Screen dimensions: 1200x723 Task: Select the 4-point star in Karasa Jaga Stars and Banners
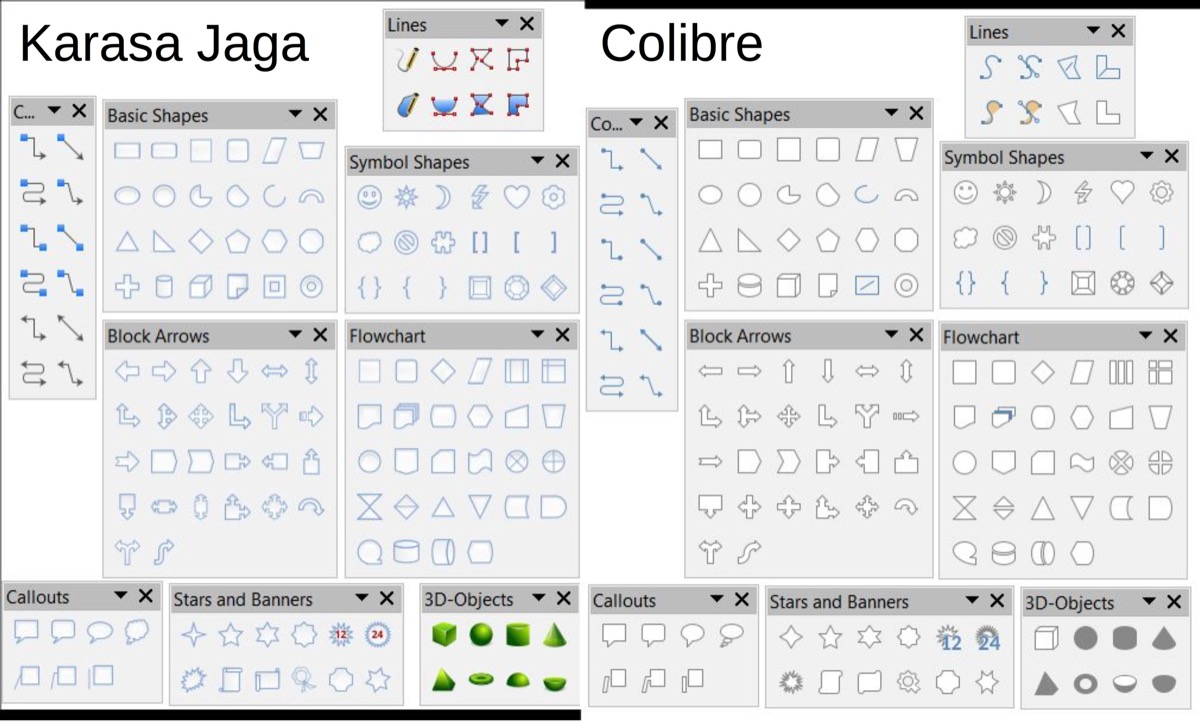tap(192, 635)
